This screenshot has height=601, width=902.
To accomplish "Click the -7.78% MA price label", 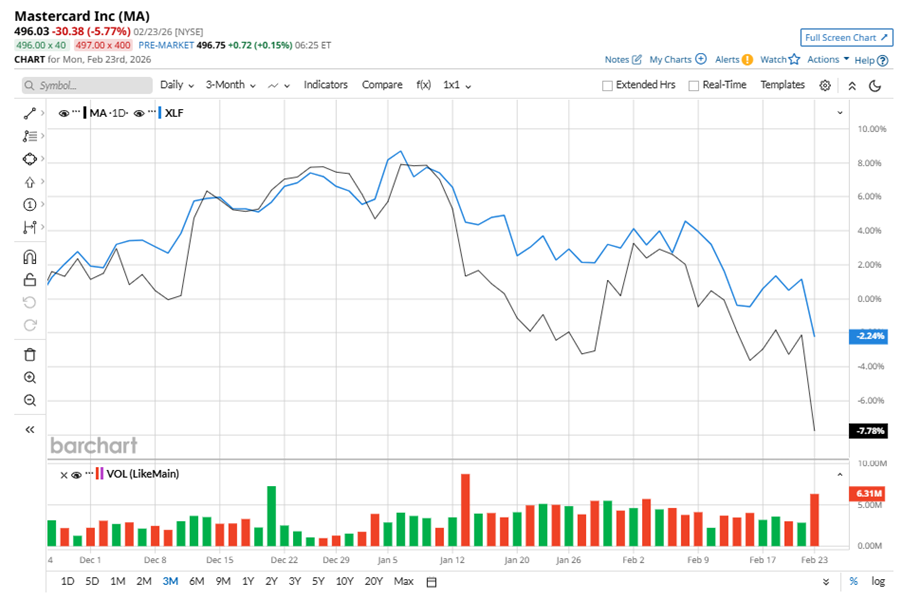I will coord(869,431).
